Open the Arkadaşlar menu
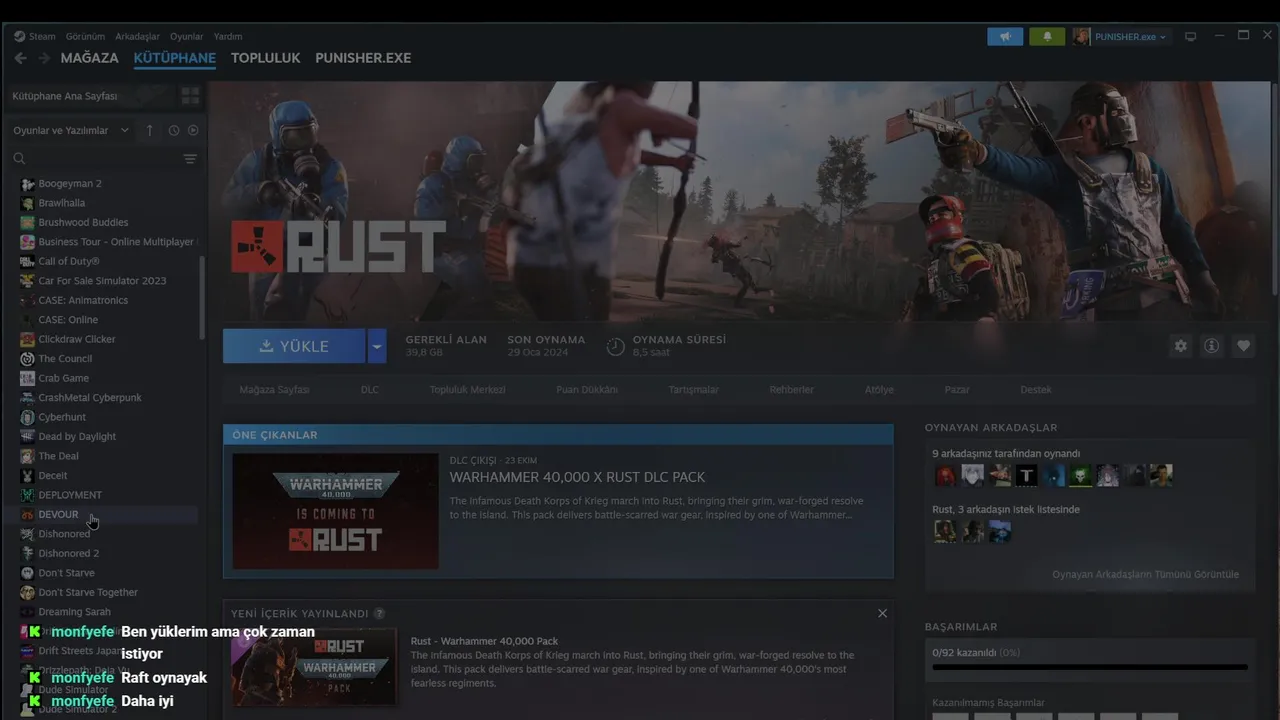The image size is (1280, 720). [137, 36]
